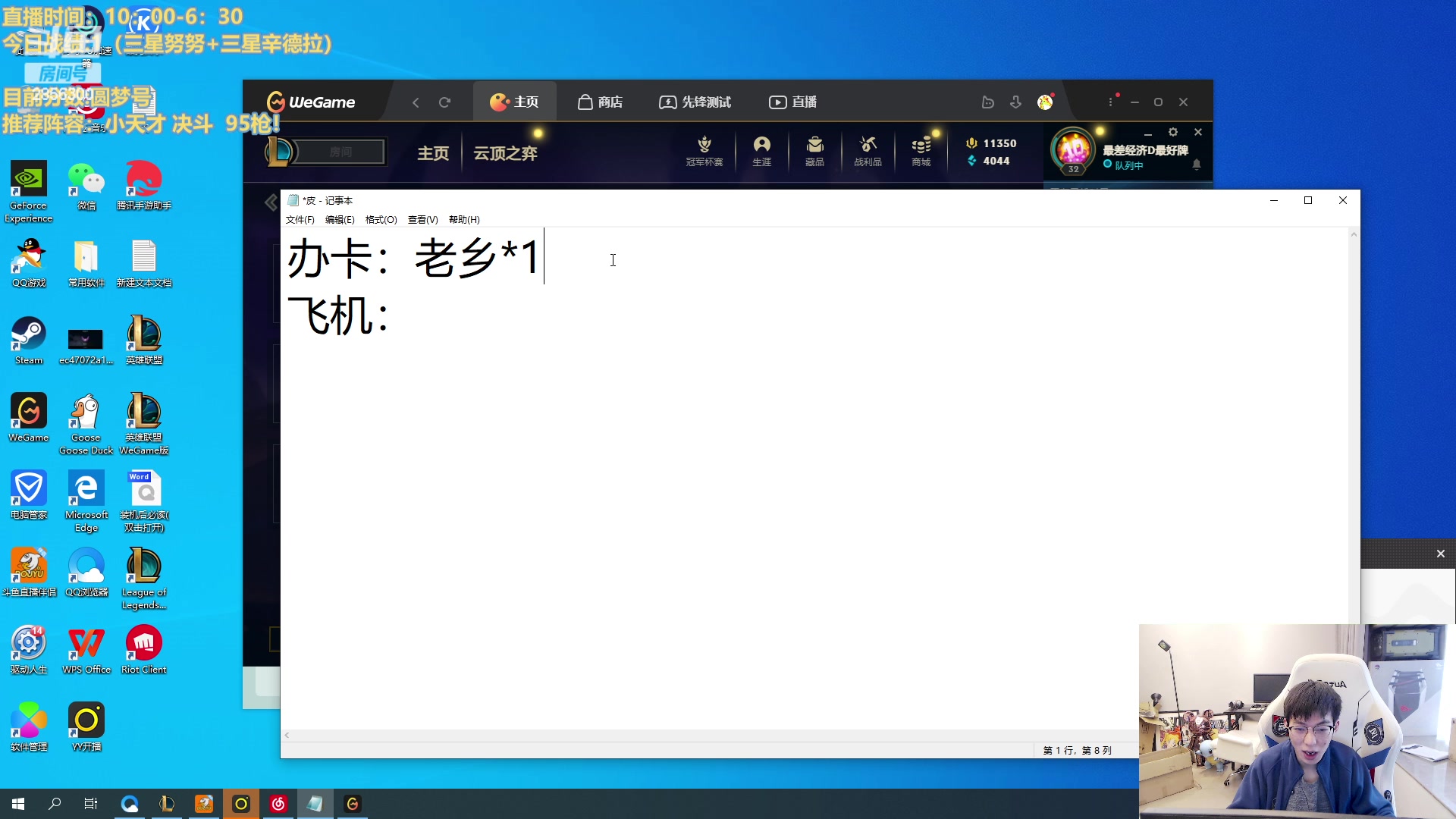Open the 商城 (Shop) coins icon
The image size is (1456, 819).
(x=920, y=151)
